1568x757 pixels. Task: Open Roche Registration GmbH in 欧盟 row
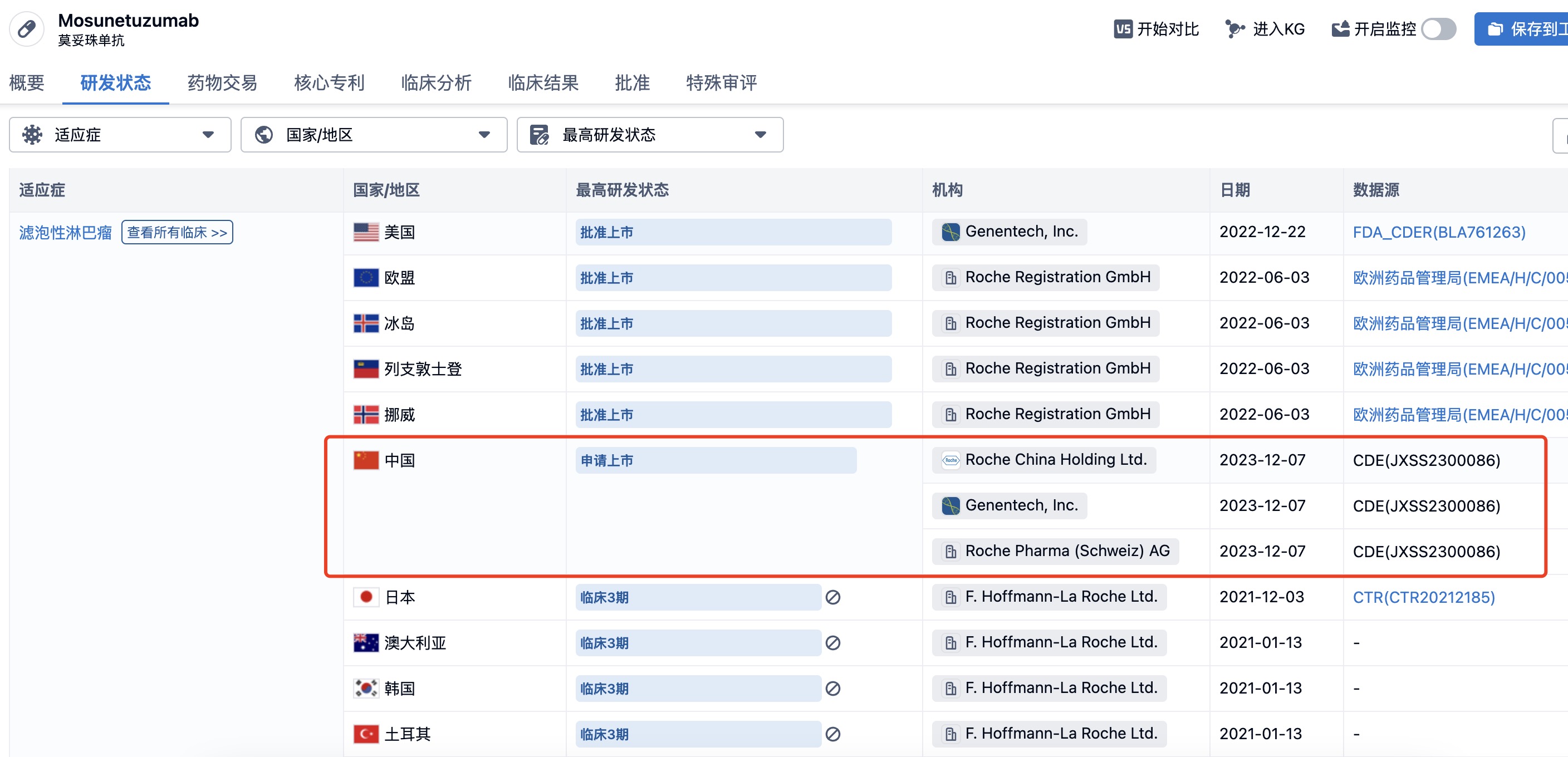point(1045,277)
